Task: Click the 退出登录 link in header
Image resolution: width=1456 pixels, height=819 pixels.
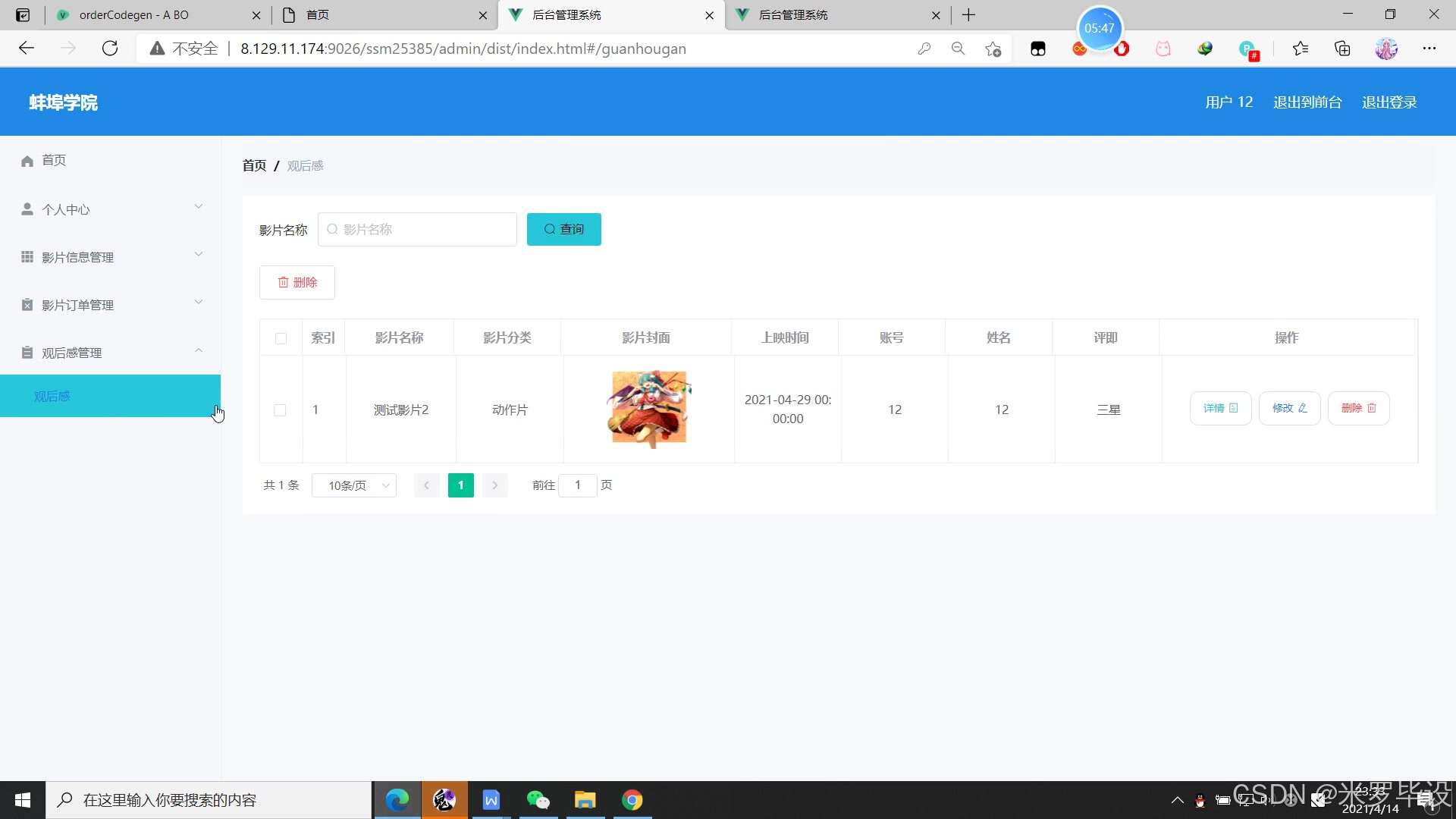Action: point(1389,102)
